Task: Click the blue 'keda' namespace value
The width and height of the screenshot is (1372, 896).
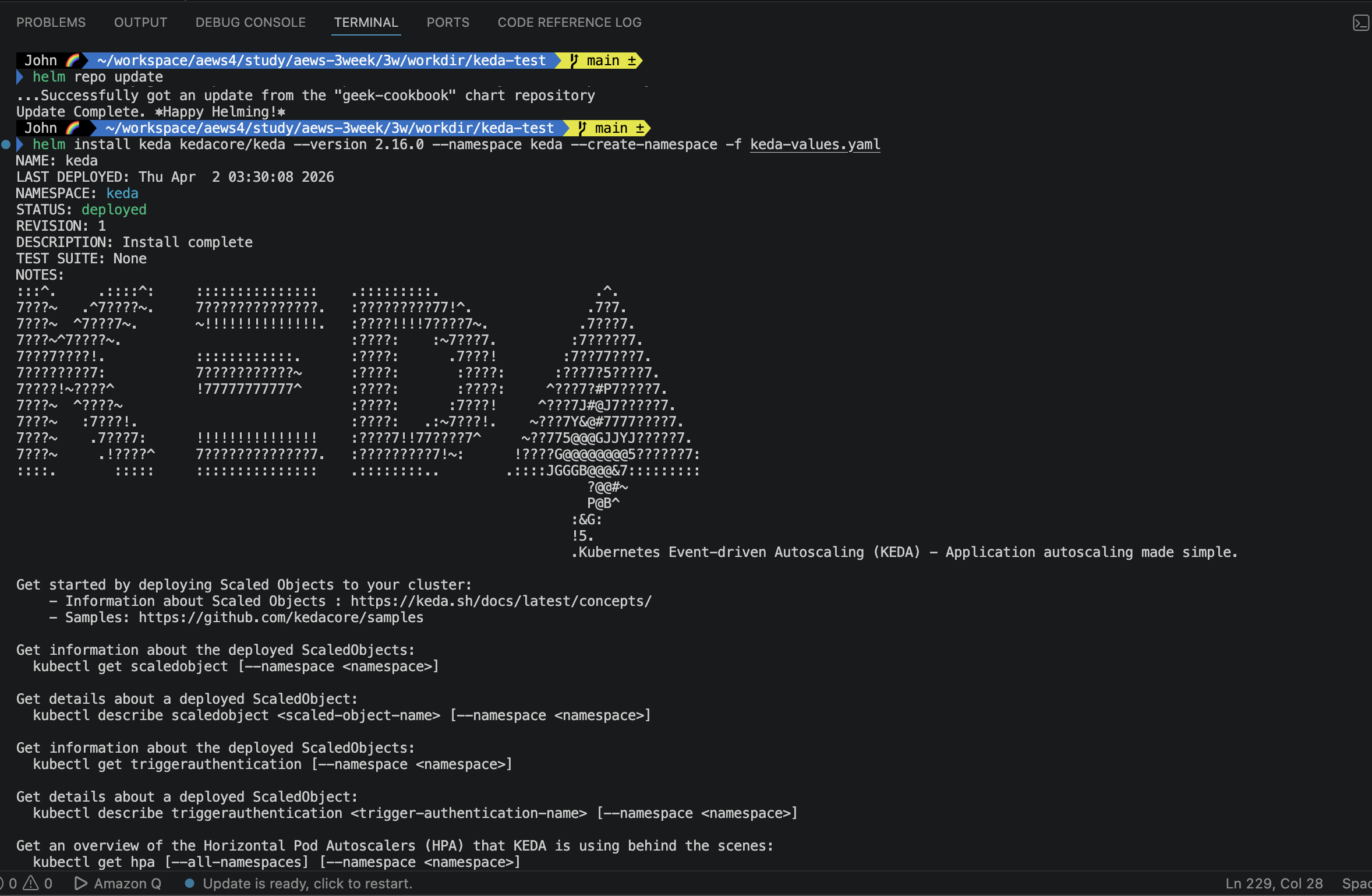Action: pyautogui.click(x=122, y=193)
